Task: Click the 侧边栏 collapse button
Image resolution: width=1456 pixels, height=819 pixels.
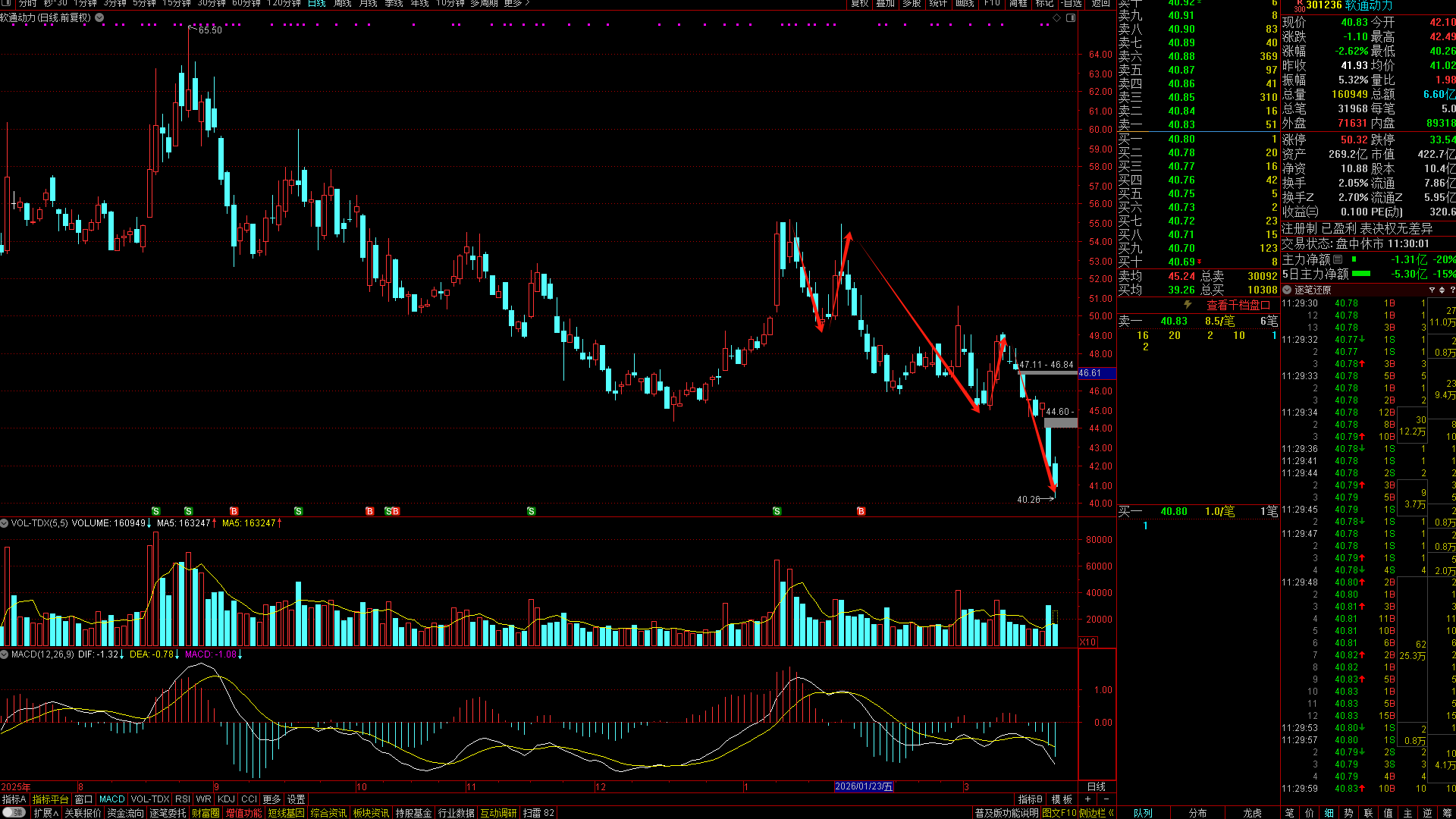Action: [x=1096, y=813]
